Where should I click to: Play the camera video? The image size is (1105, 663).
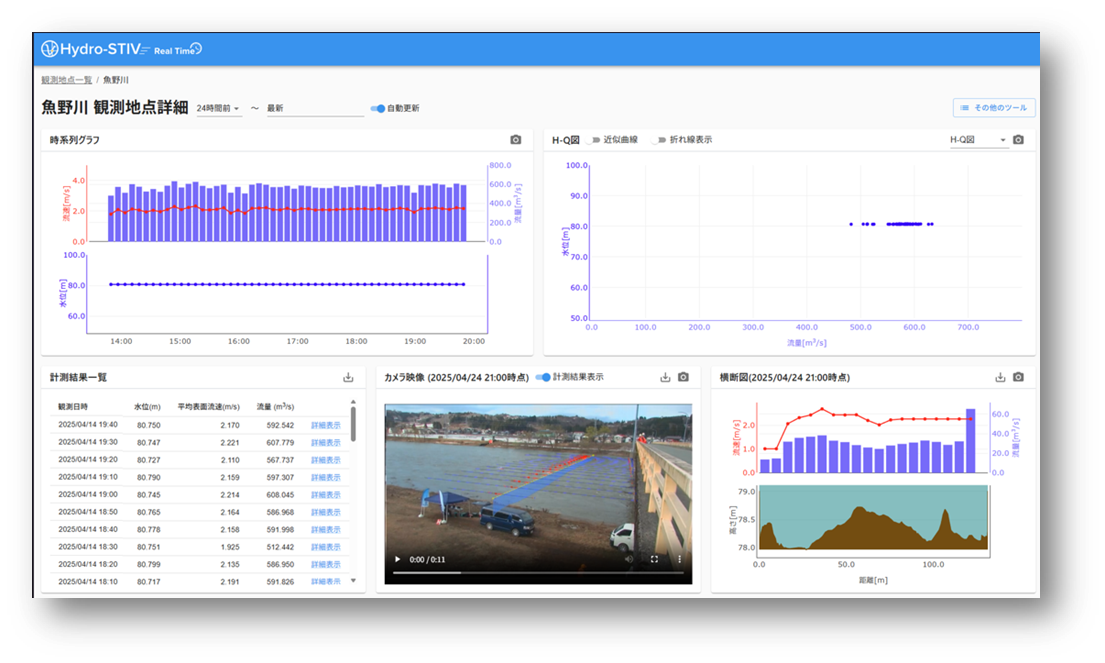coord(397,559)
